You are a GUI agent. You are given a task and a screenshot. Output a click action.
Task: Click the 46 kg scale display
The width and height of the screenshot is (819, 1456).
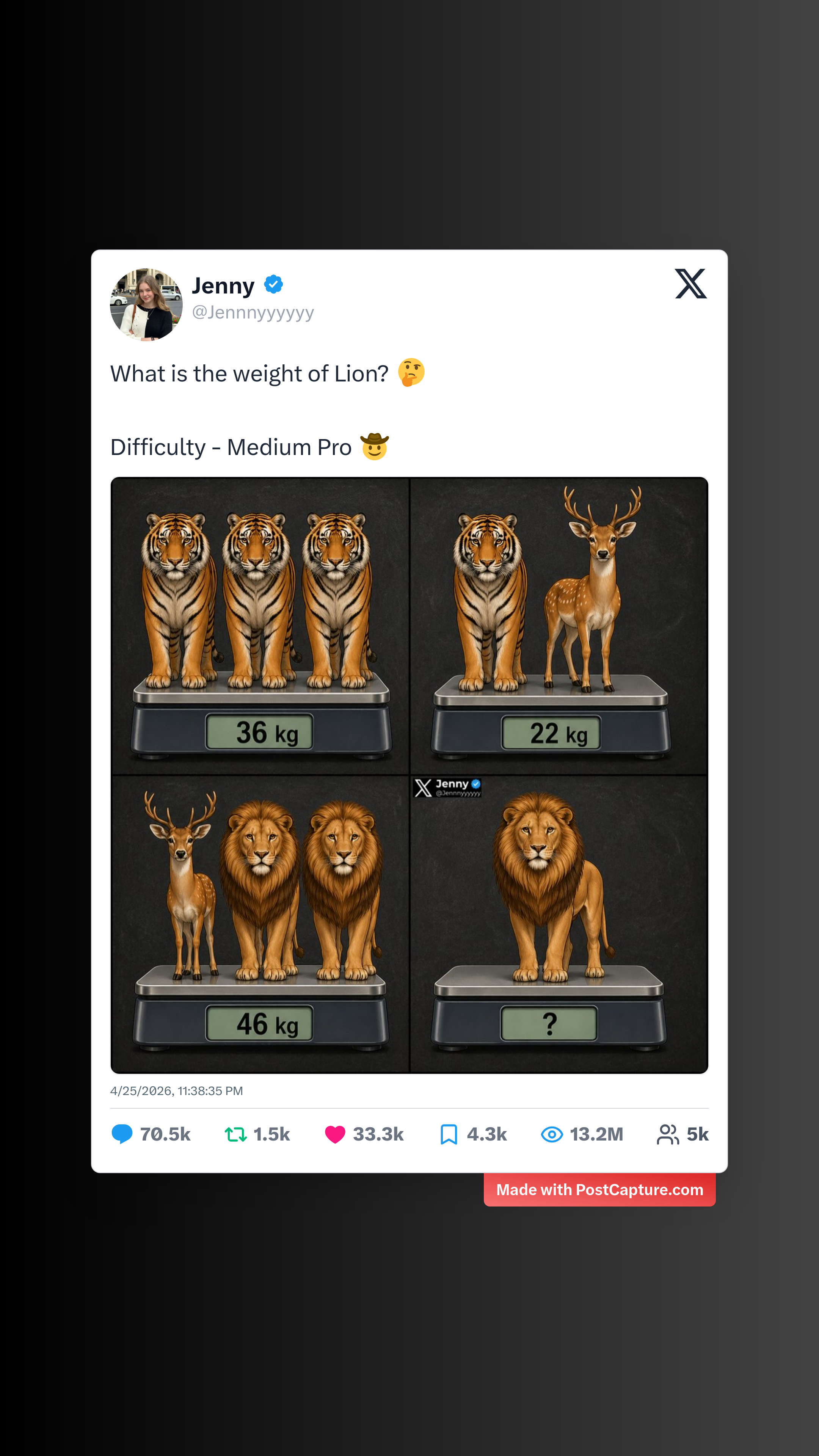pos(259,1024)
